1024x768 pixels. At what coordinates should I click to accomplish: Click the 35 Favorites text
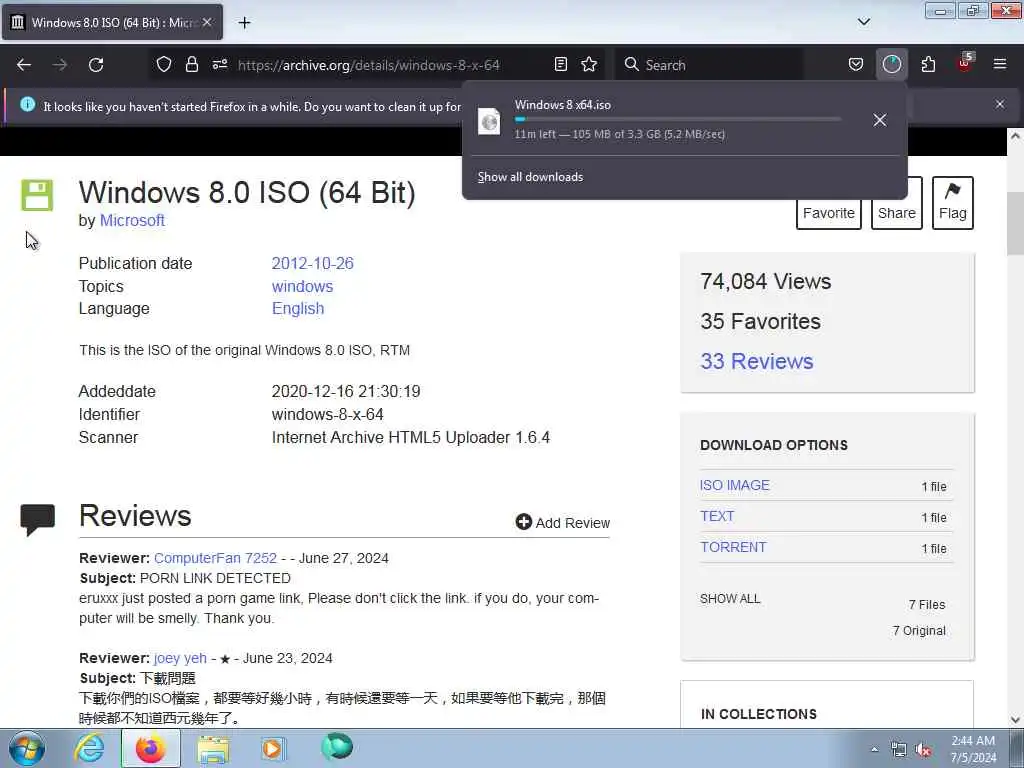760,321
